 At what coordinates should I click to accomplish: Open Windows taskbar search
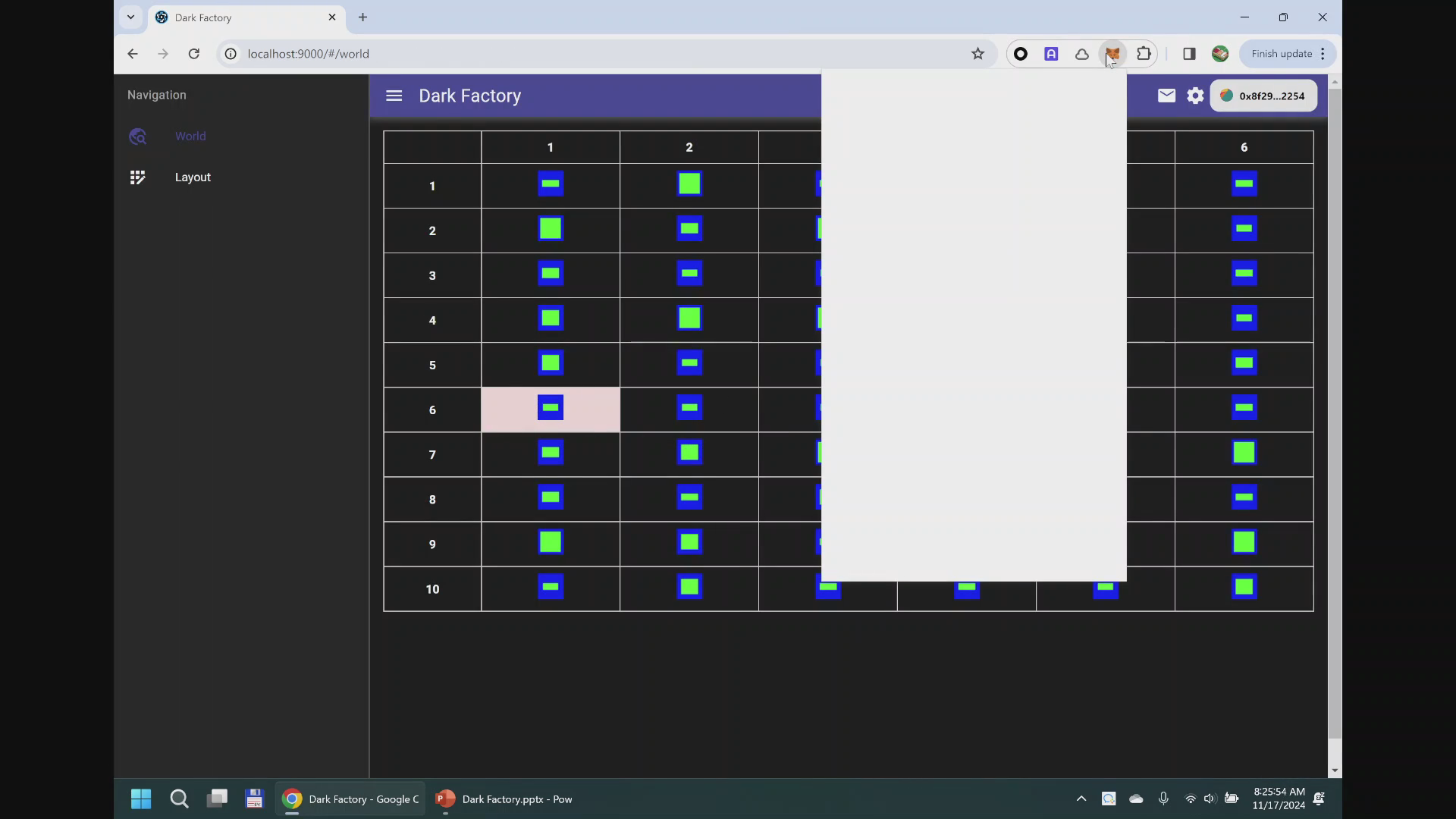click(x=179, y=799)
